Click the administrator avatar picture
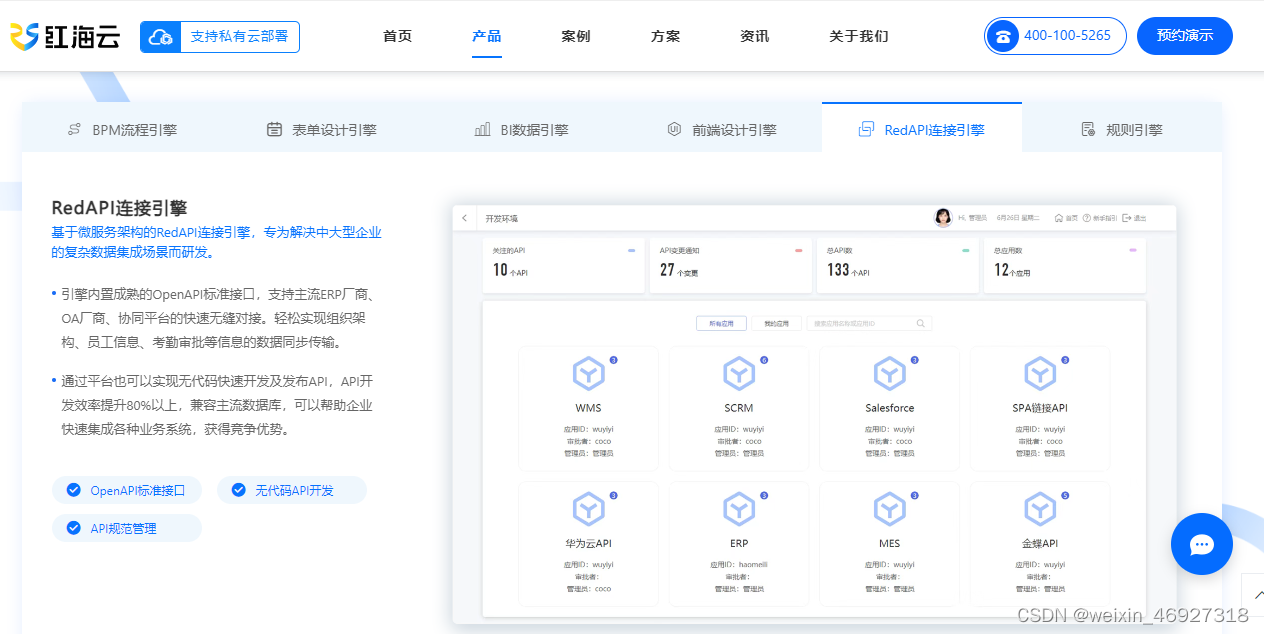 click(942, 217)
